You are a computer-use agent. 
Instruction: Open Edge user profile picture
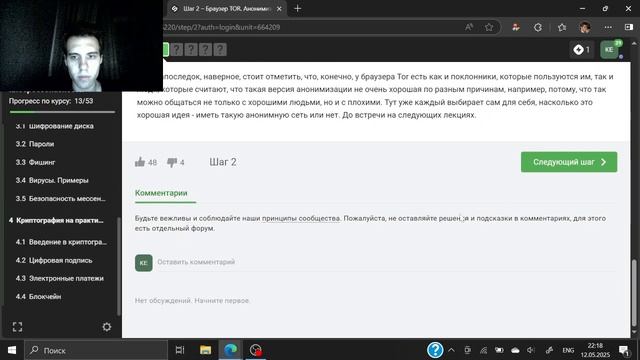coord(585,27)
